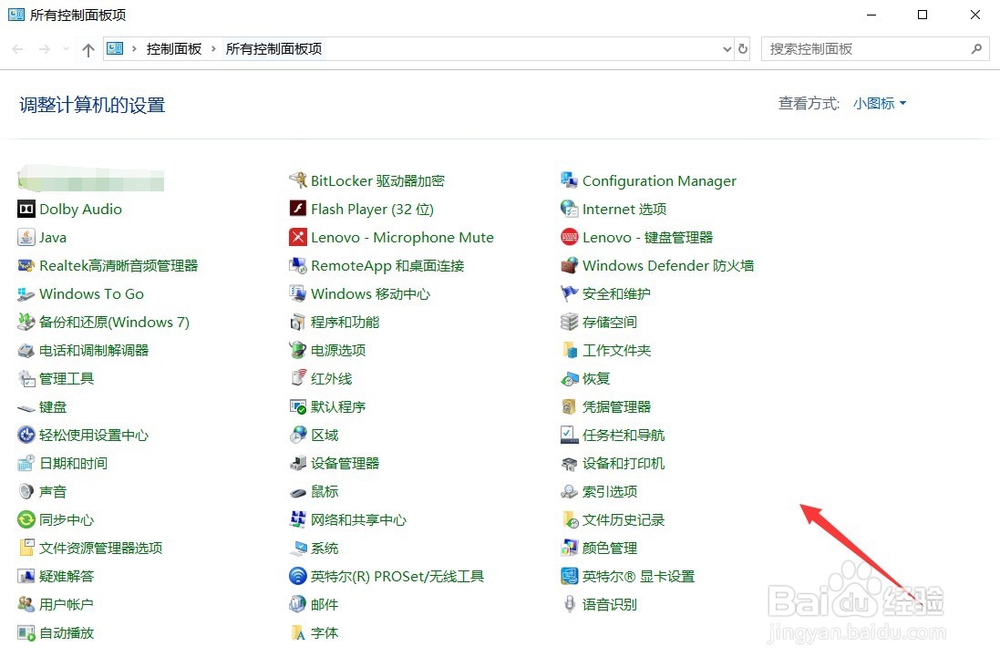
Task: Open 管理工具 link
Action: [66, 379]
